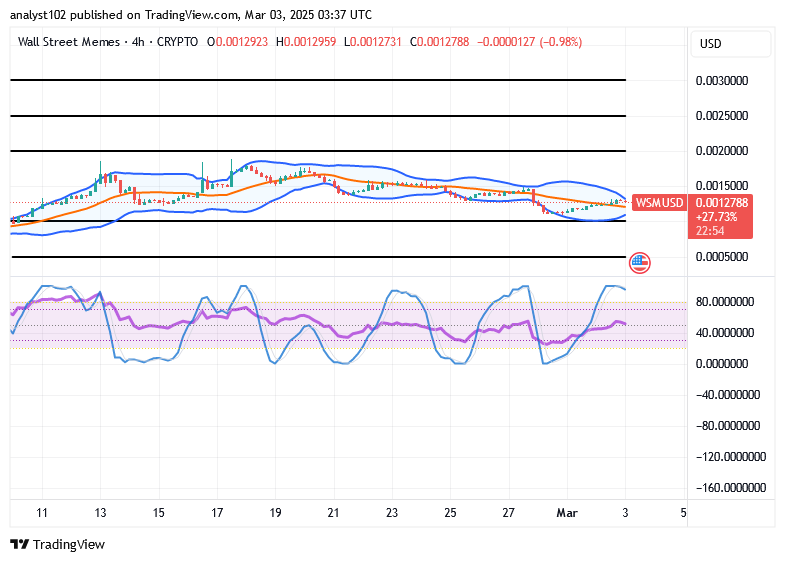Viewport: 785px width, 562px height.
Task: Click the 80.0000000 oscillator axis label
Action: coord(725,302)
